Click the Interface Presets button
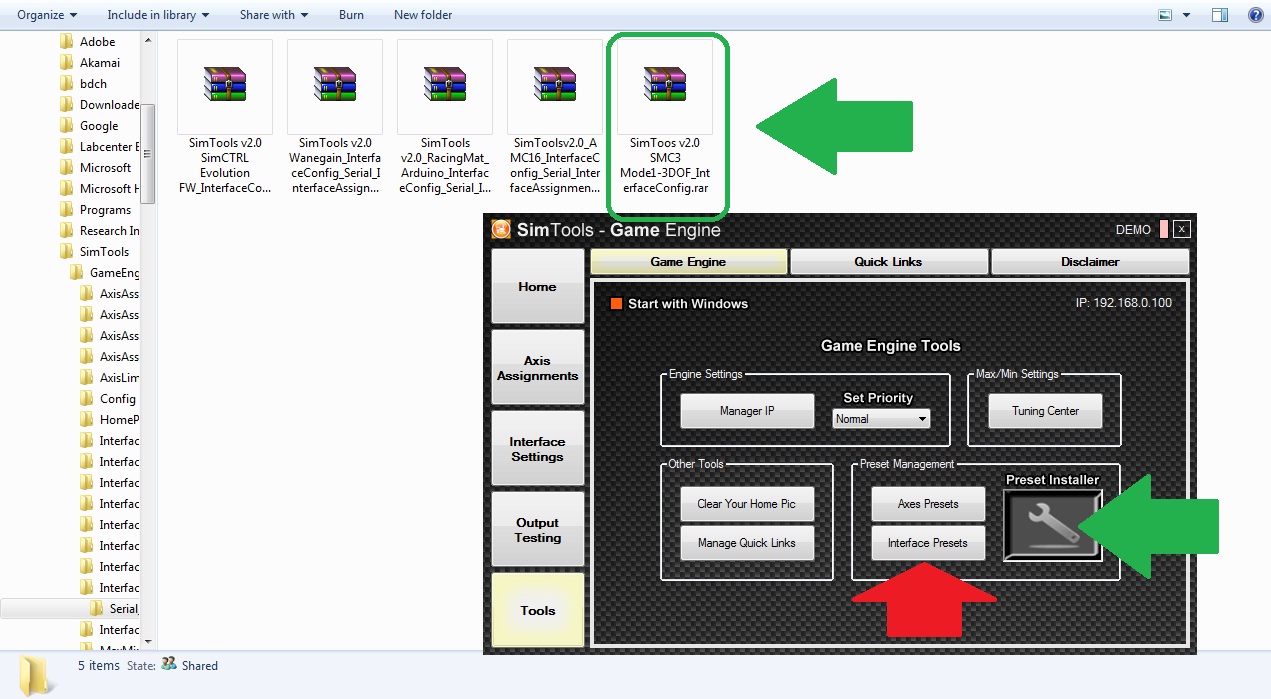This screenshot has width=1271, height=699. point(928,543)
